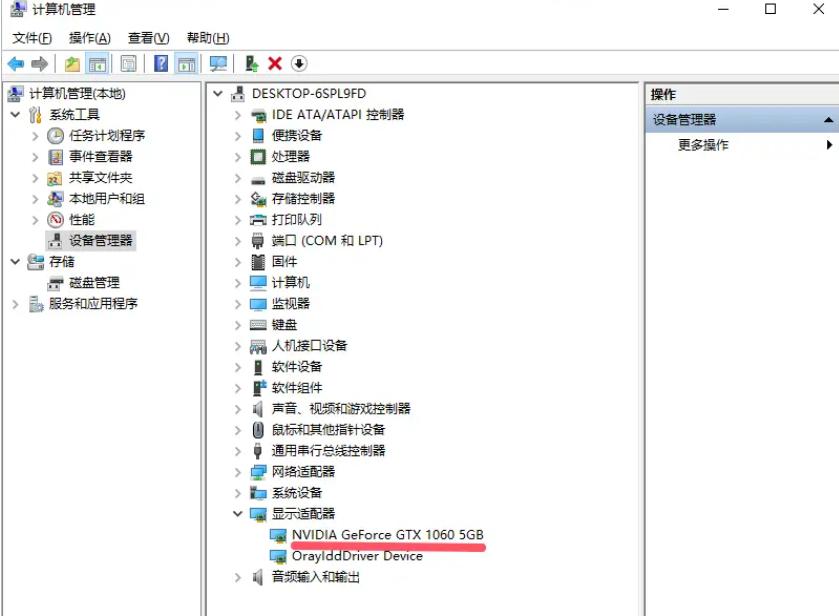
Task: Click the 网络适配器 network icon
Action: tap(258, 472)
